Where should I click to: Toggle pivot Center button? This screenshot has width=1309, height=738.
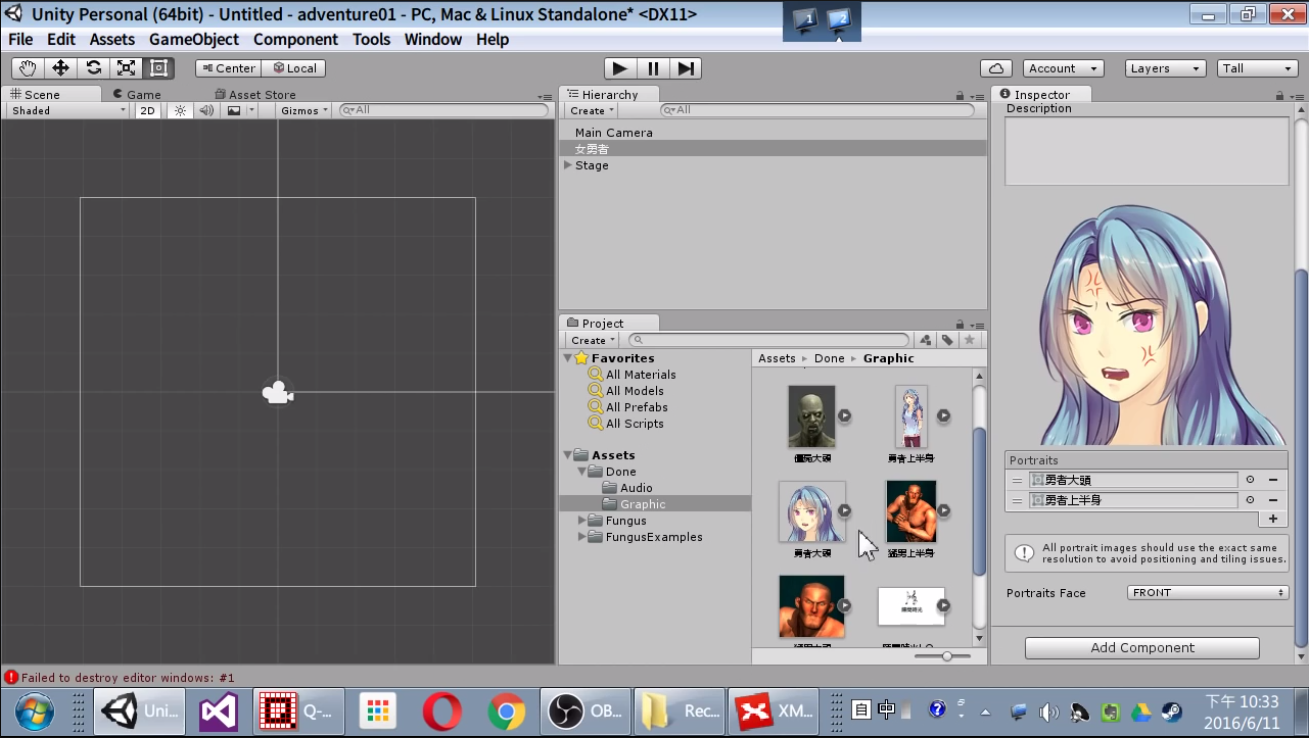coord(228,68)
